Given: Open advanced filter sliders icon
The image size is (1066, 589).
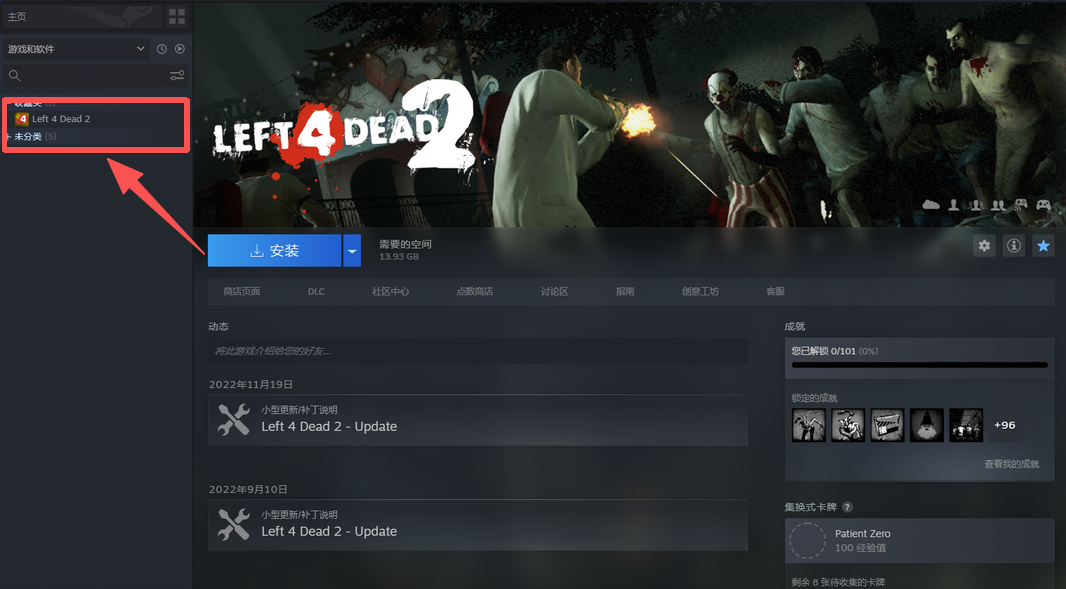Looking at the screenshot, I should (177, 75).
